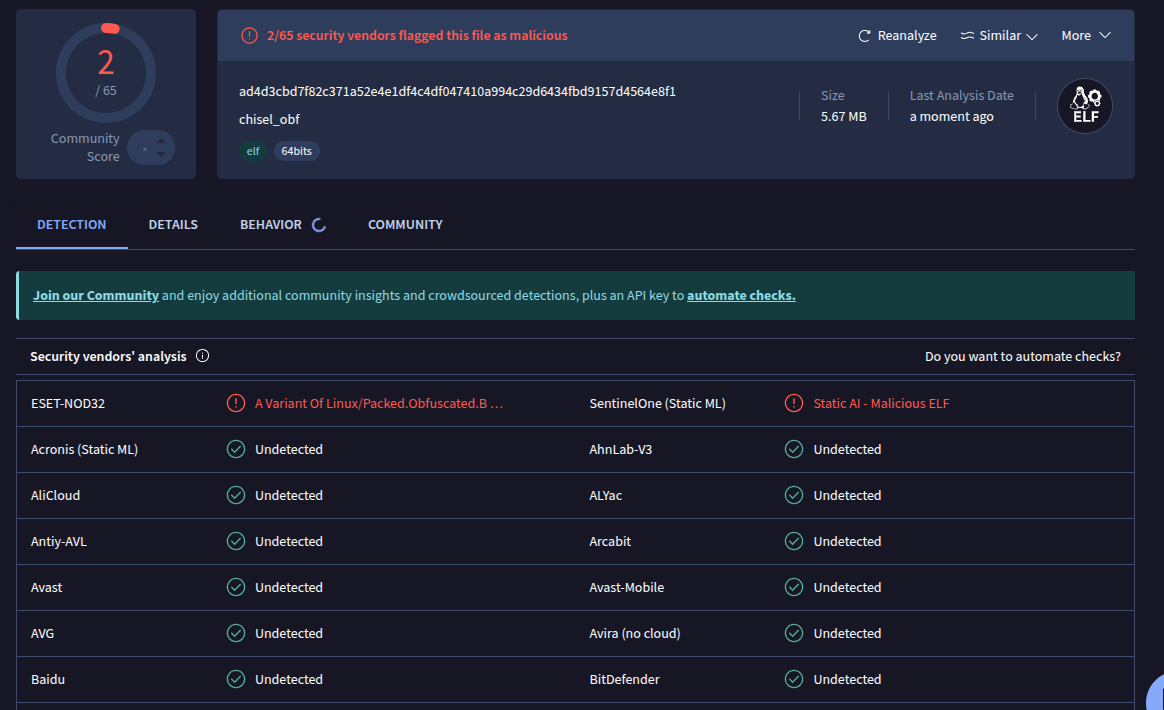
Task: Click the info icon next to Security vendors' analysis
Action: pos(202,356)
